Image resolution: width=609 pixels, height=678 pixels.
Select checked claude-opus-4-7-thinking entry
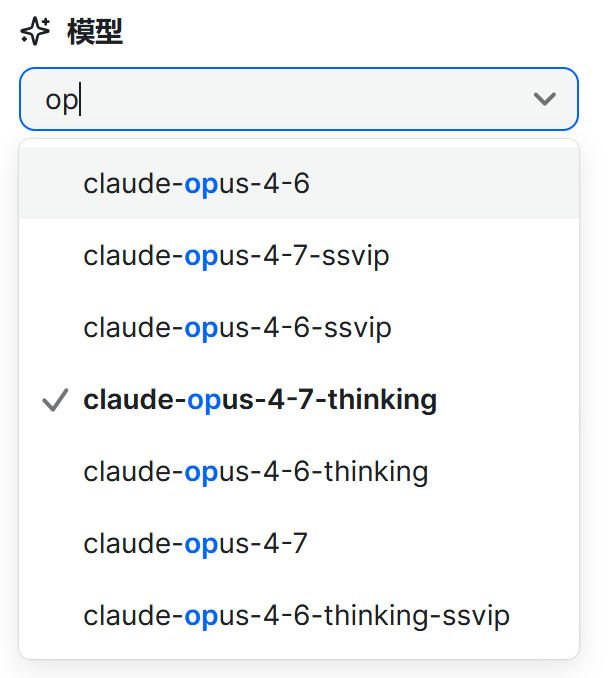coord(299,399)
